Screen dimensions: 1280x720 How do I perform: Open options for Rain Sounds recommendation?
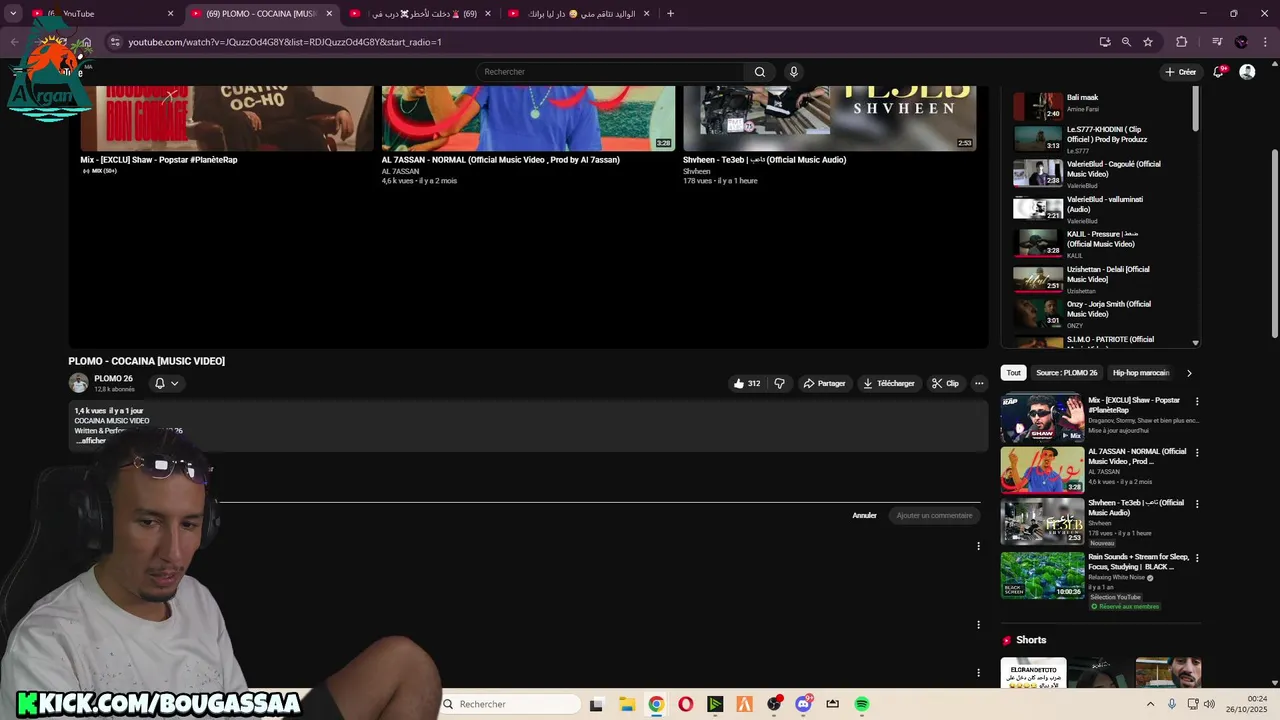1197,558
